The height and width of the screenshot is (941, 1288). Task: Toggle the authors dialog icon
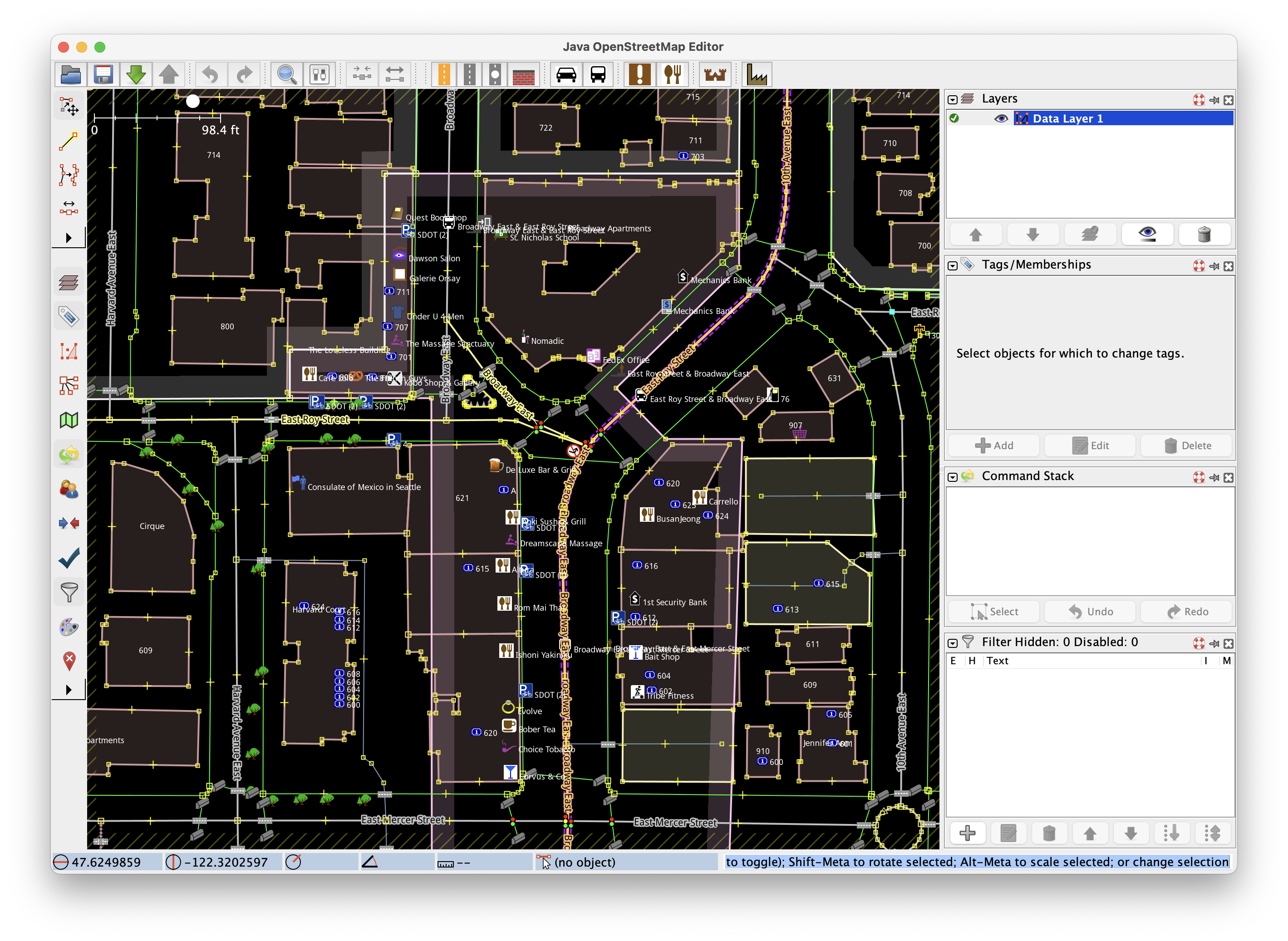(69, 489)
